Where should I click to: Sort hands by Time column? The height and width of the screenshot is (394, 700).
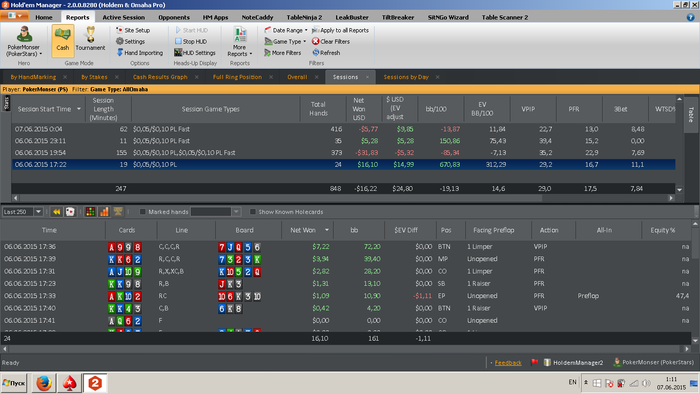[53, 230]
